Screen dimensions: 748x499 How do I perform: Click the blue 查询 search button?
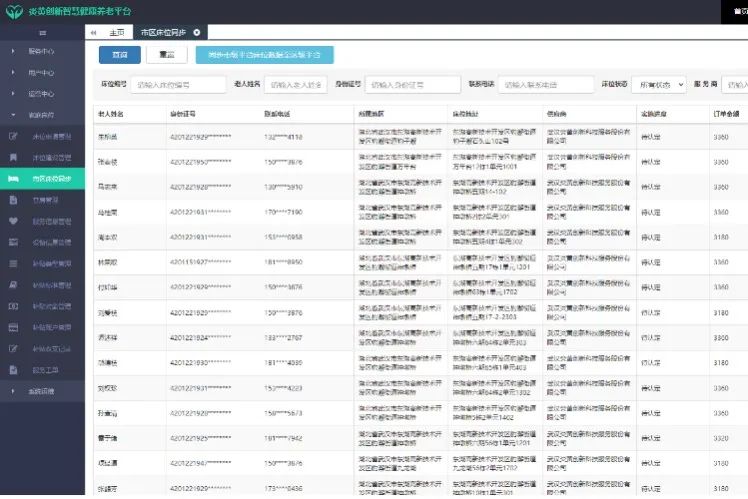click(120, 55)
